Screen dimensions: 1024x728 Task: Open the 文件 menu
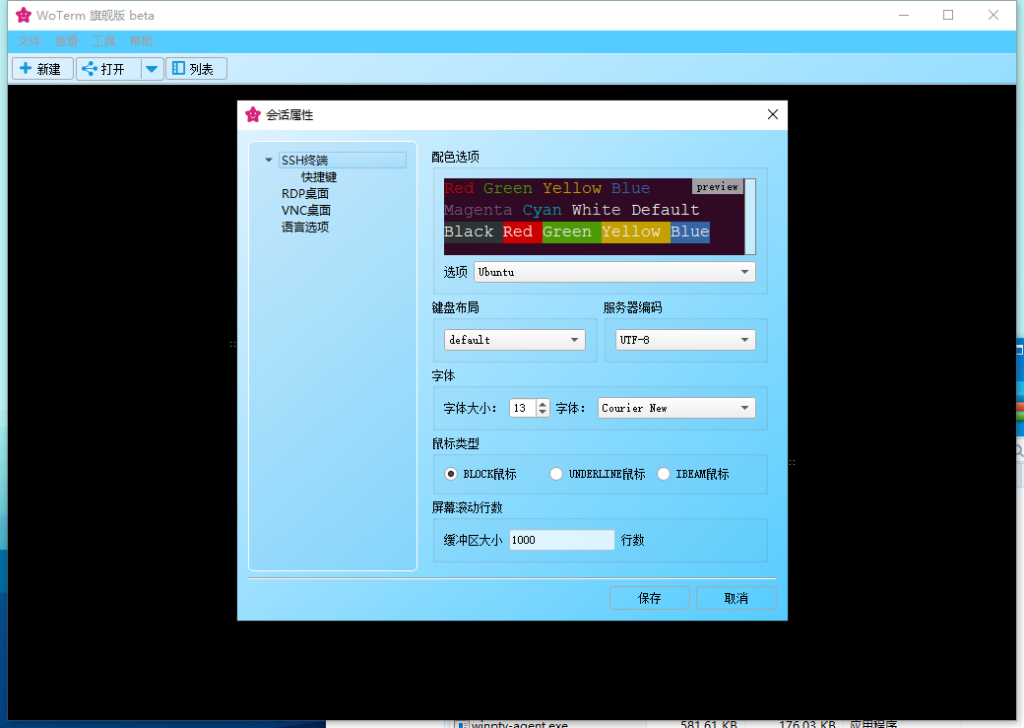click(x=29, y=41)
